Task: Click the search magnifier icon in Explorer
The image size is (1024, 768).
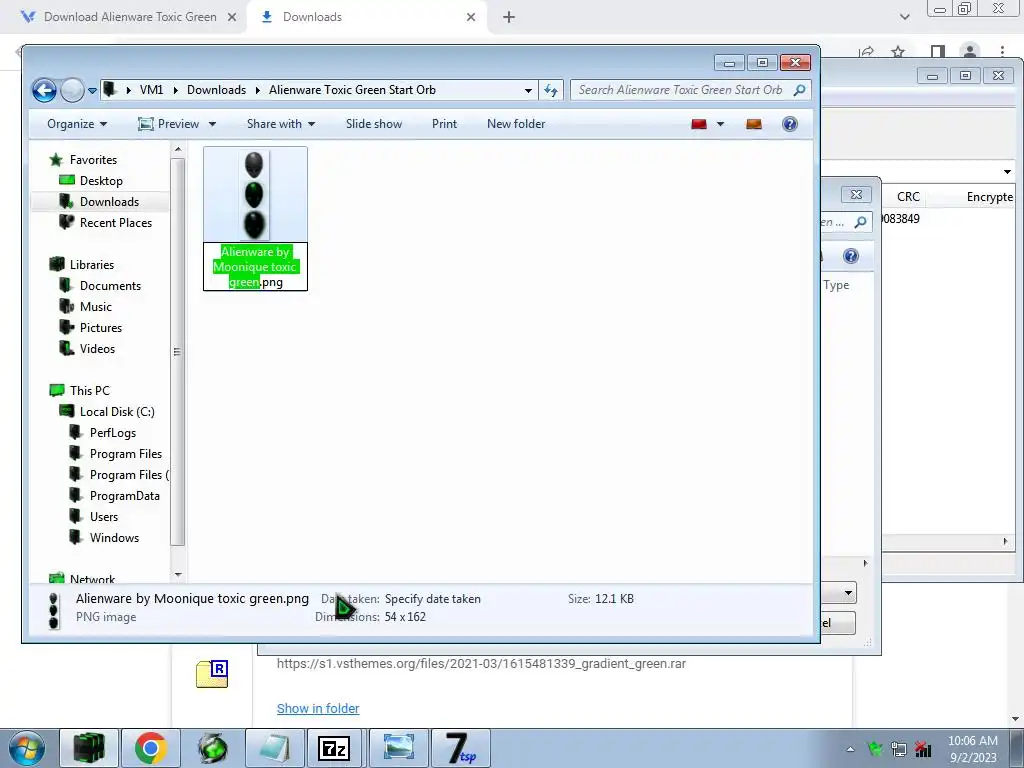Action: pyautogui.click(x=799, y=90)
